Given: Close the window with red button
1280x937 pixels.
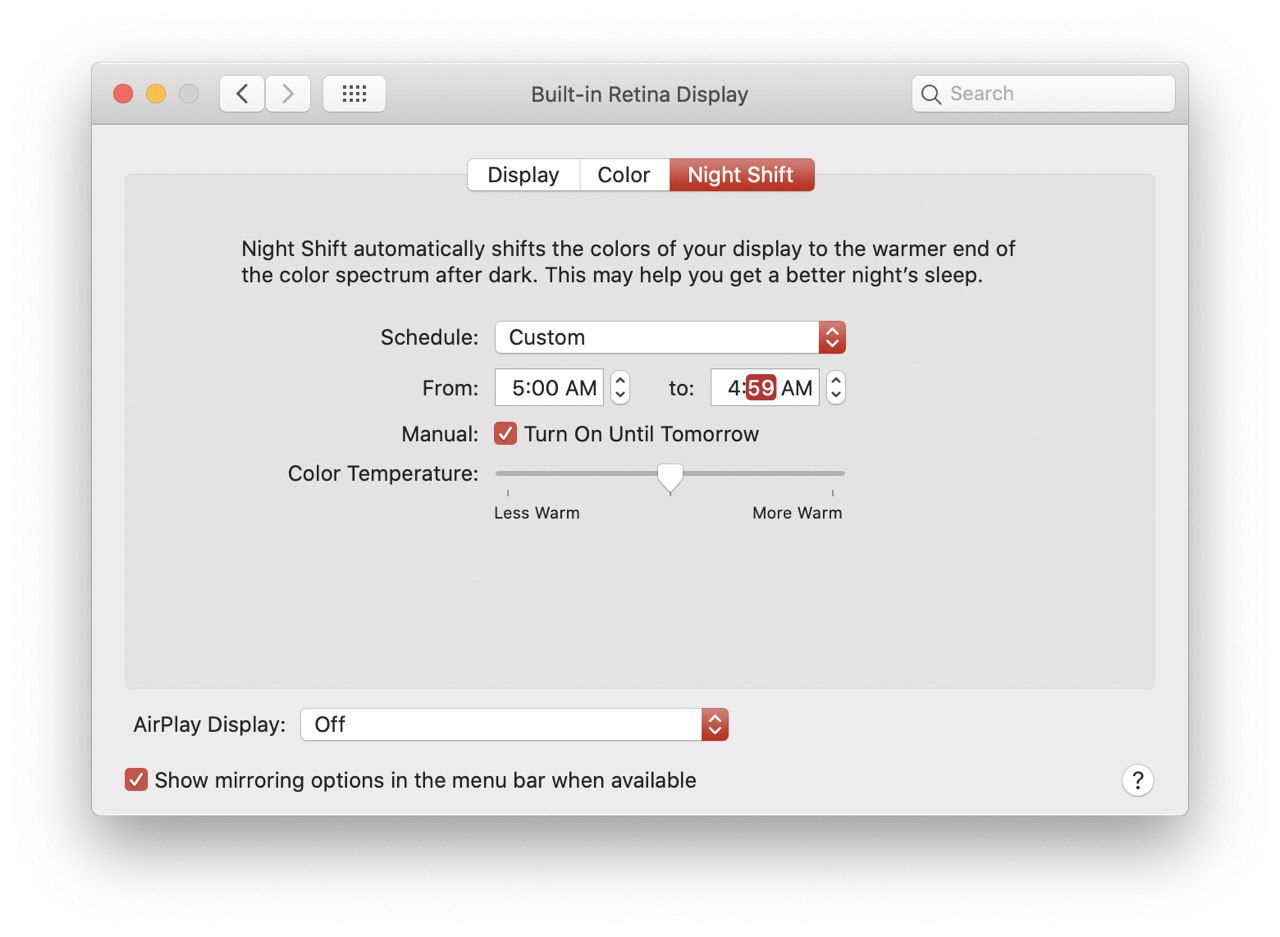Looking at the screenshot, I should pyautogui.click(x=123, y=94).
